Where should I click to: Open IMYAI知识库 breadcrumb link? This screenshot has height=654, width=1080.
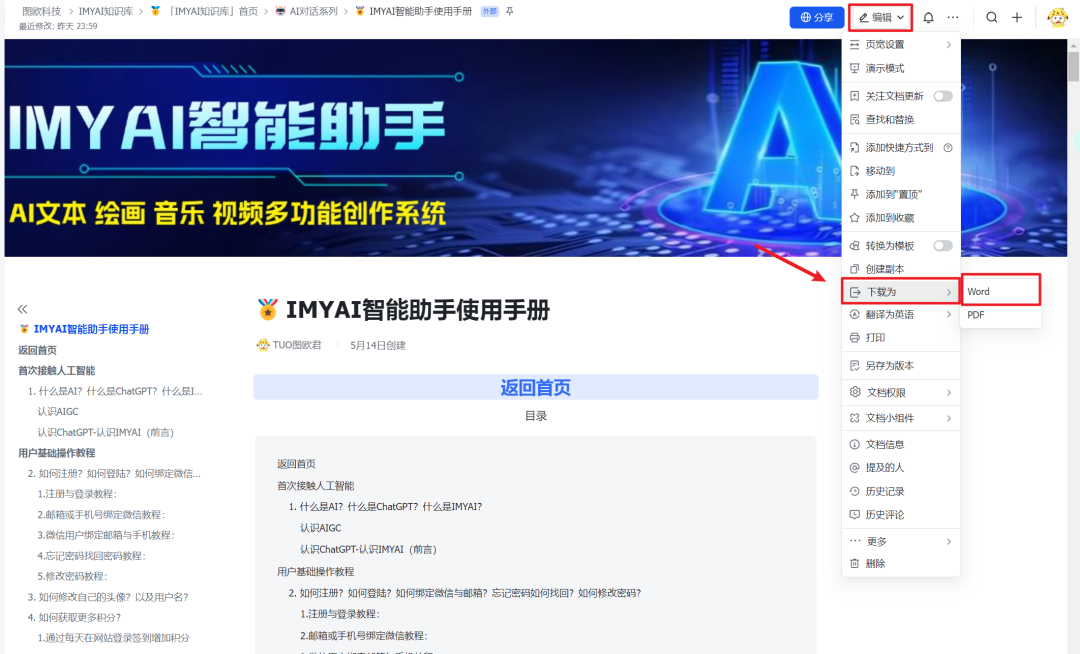tap(105, 12)
